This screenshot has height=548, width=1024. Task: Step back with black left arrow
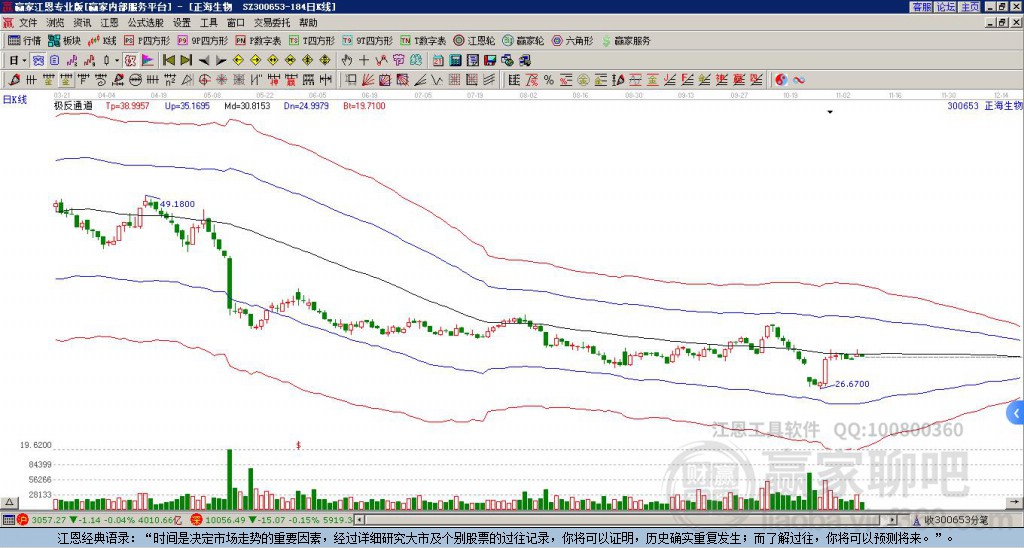click(x=204, y=61)
